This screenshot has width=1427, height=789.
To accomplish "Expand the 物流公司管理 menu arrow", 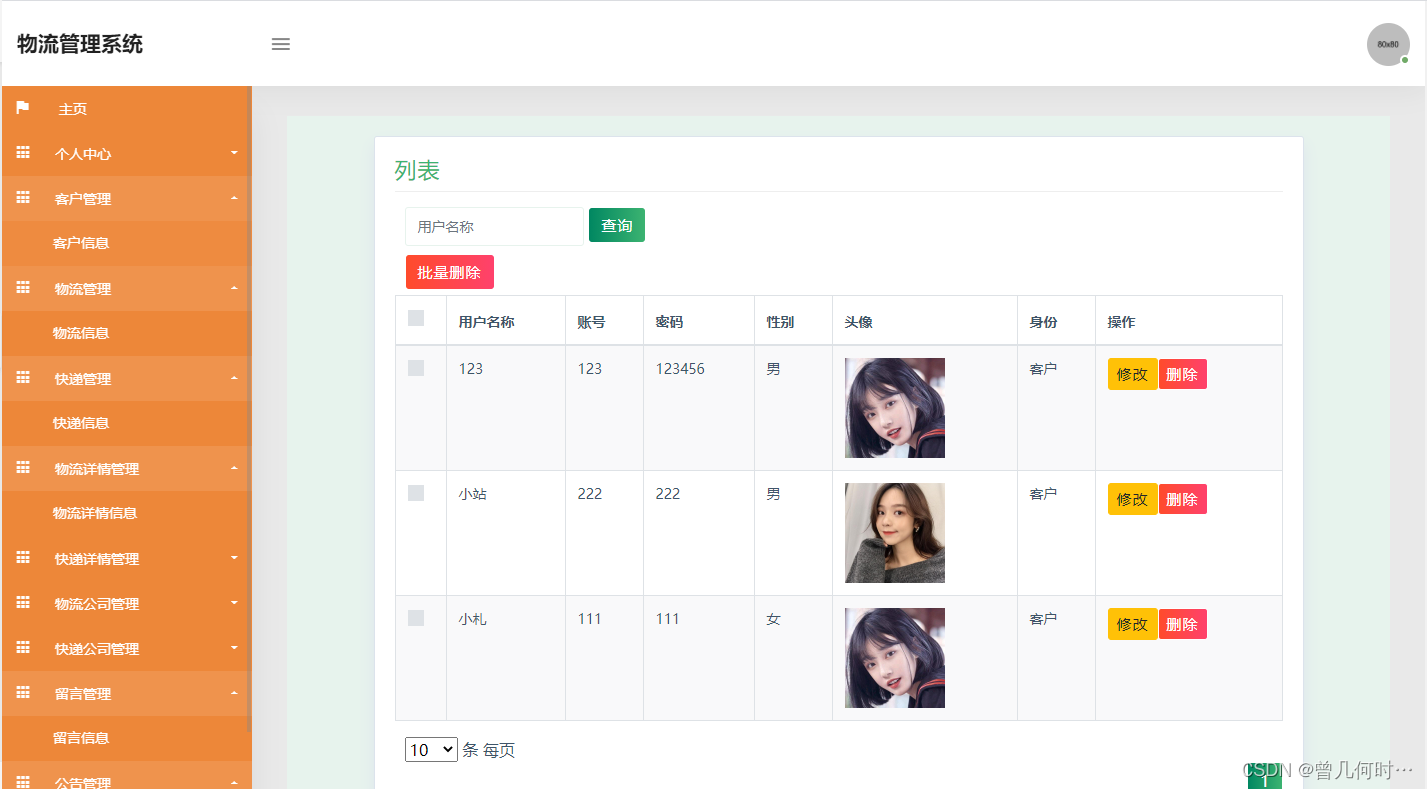I will point(234,603).
